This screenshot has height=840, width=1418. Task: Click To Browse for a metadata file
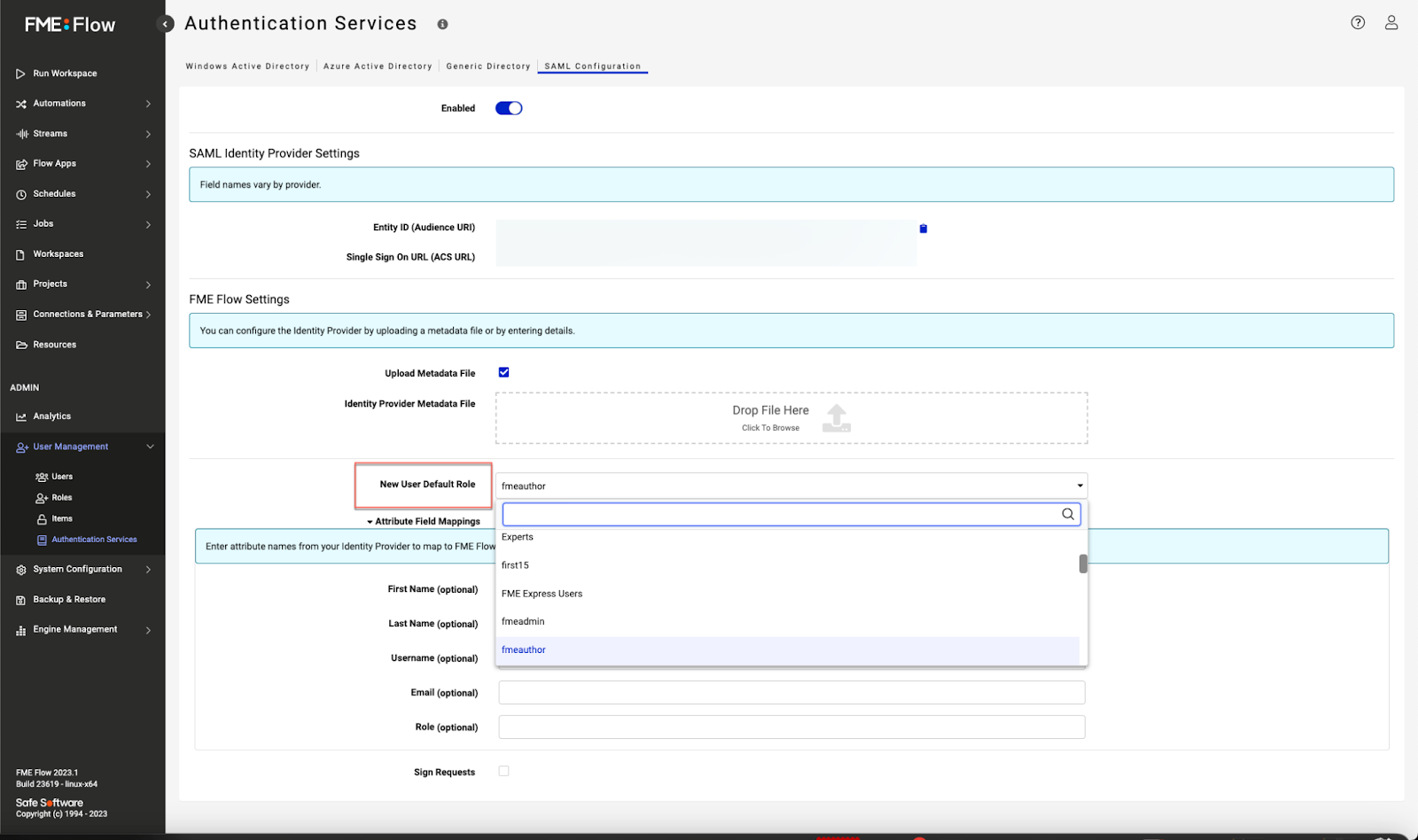point(770,427)
